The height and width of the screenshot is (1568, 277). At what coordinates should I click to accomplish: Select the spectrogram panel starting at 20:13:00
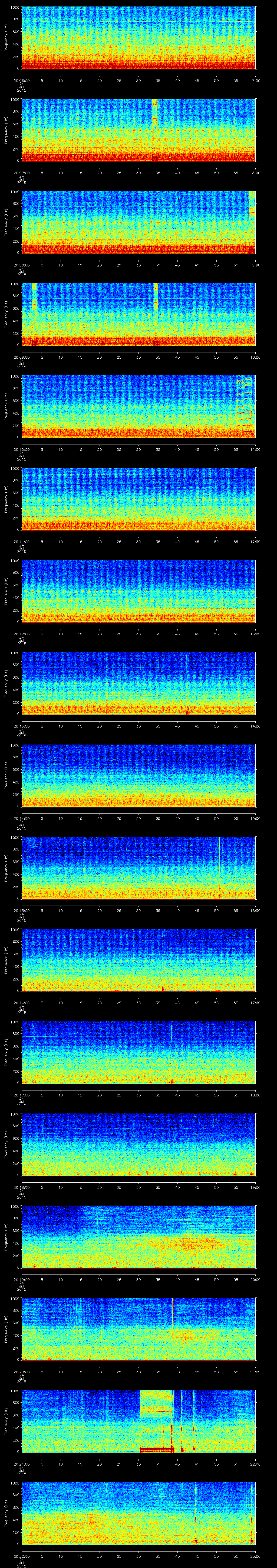point(139,683)
